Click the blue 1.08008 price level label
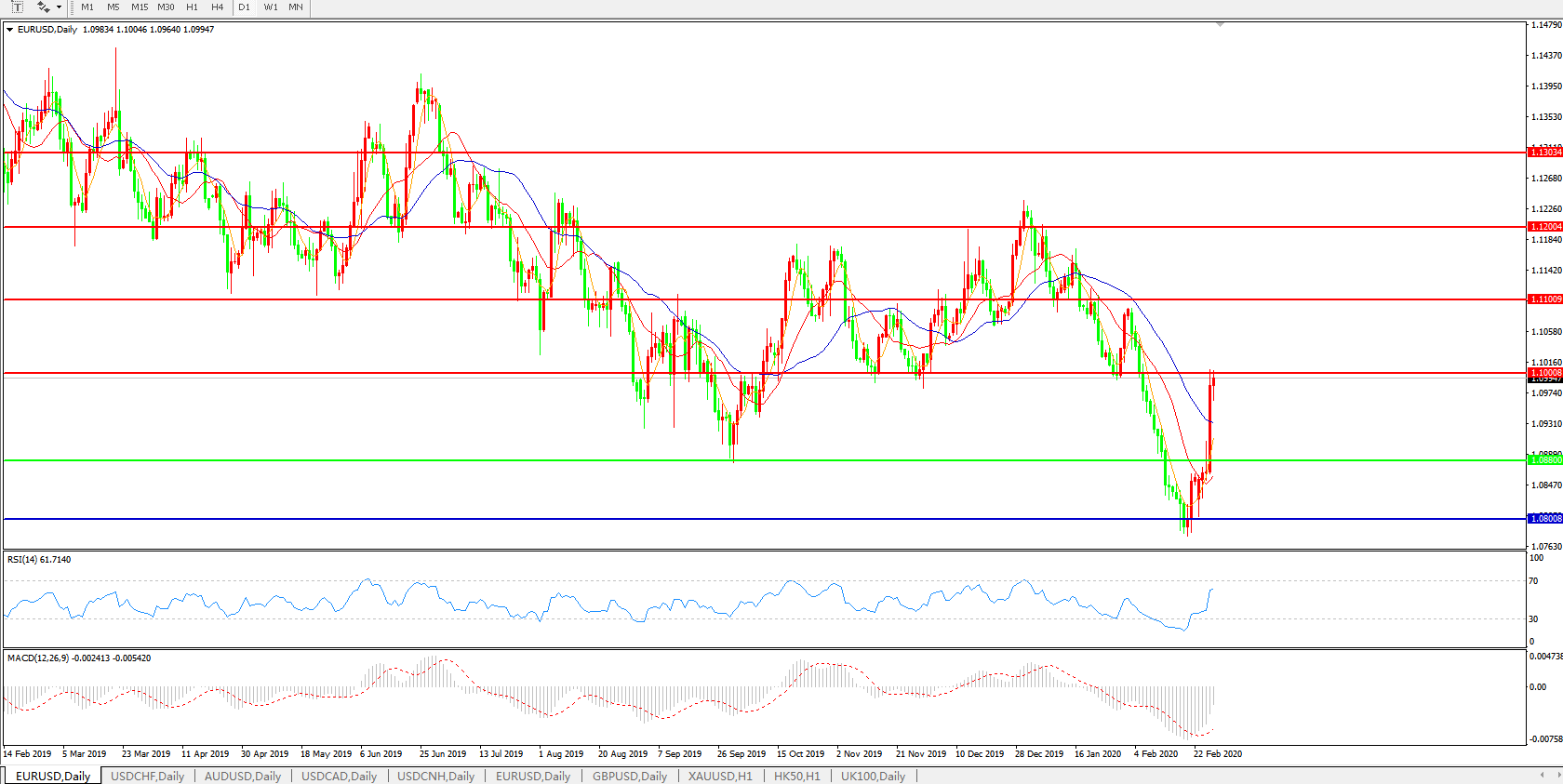The width and height of the screenshot is (1563, 784). (1545, 519)
